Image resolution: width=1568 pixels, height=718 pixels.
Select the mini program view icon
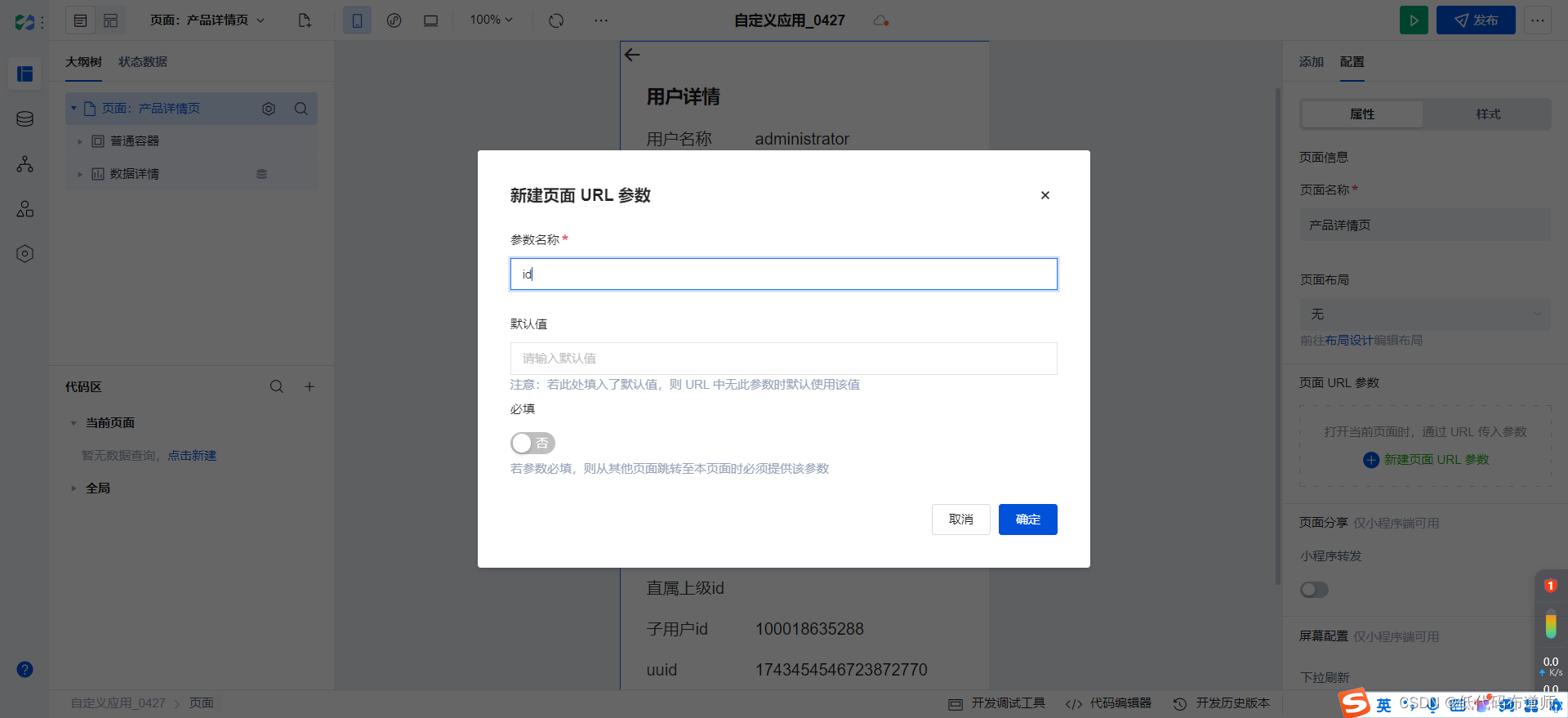pyautogui.click(x=394, y=20)
